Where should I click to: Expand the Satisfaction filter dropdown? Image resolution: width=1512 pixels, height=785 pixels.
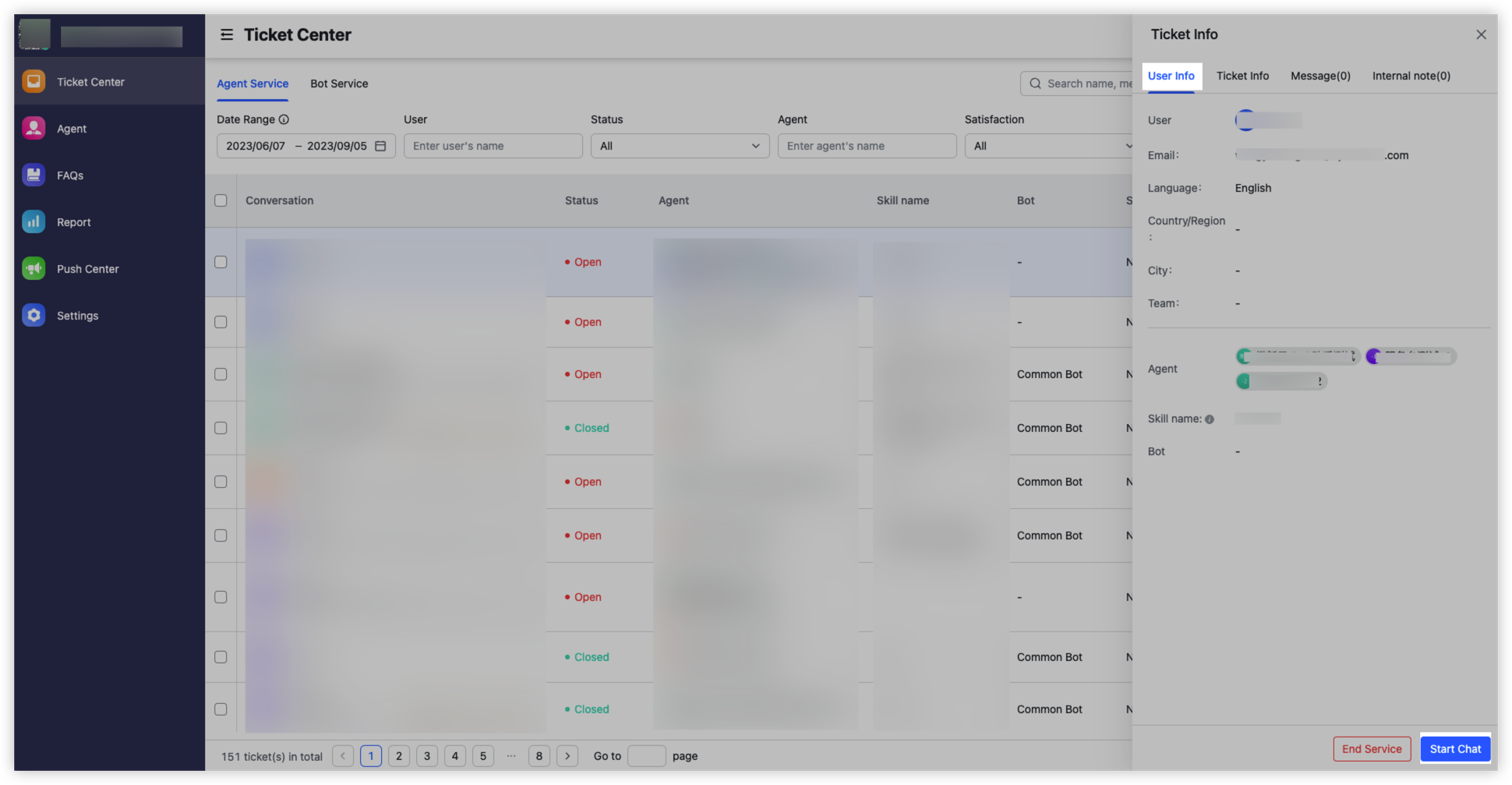click(x=1048, y=146)
